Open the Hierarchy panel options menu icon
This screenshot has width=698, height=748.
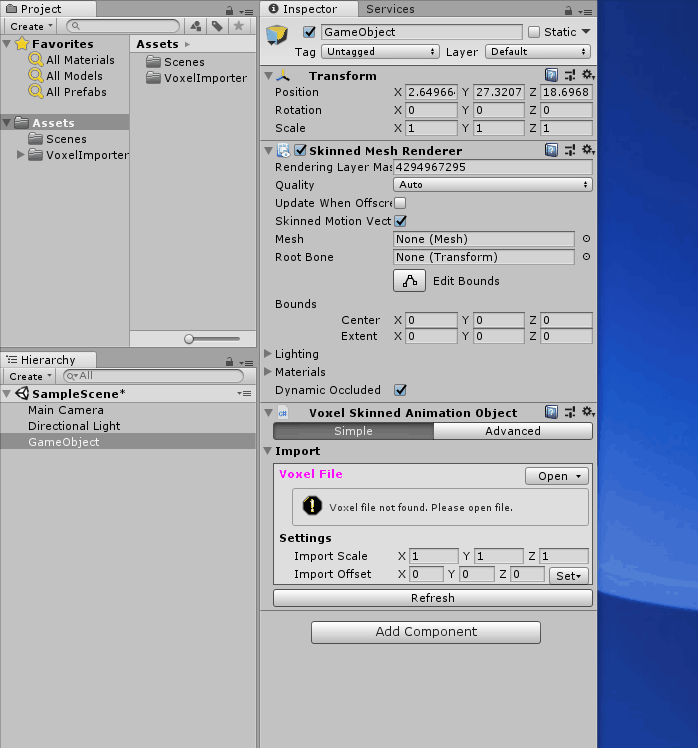point(246,363)
